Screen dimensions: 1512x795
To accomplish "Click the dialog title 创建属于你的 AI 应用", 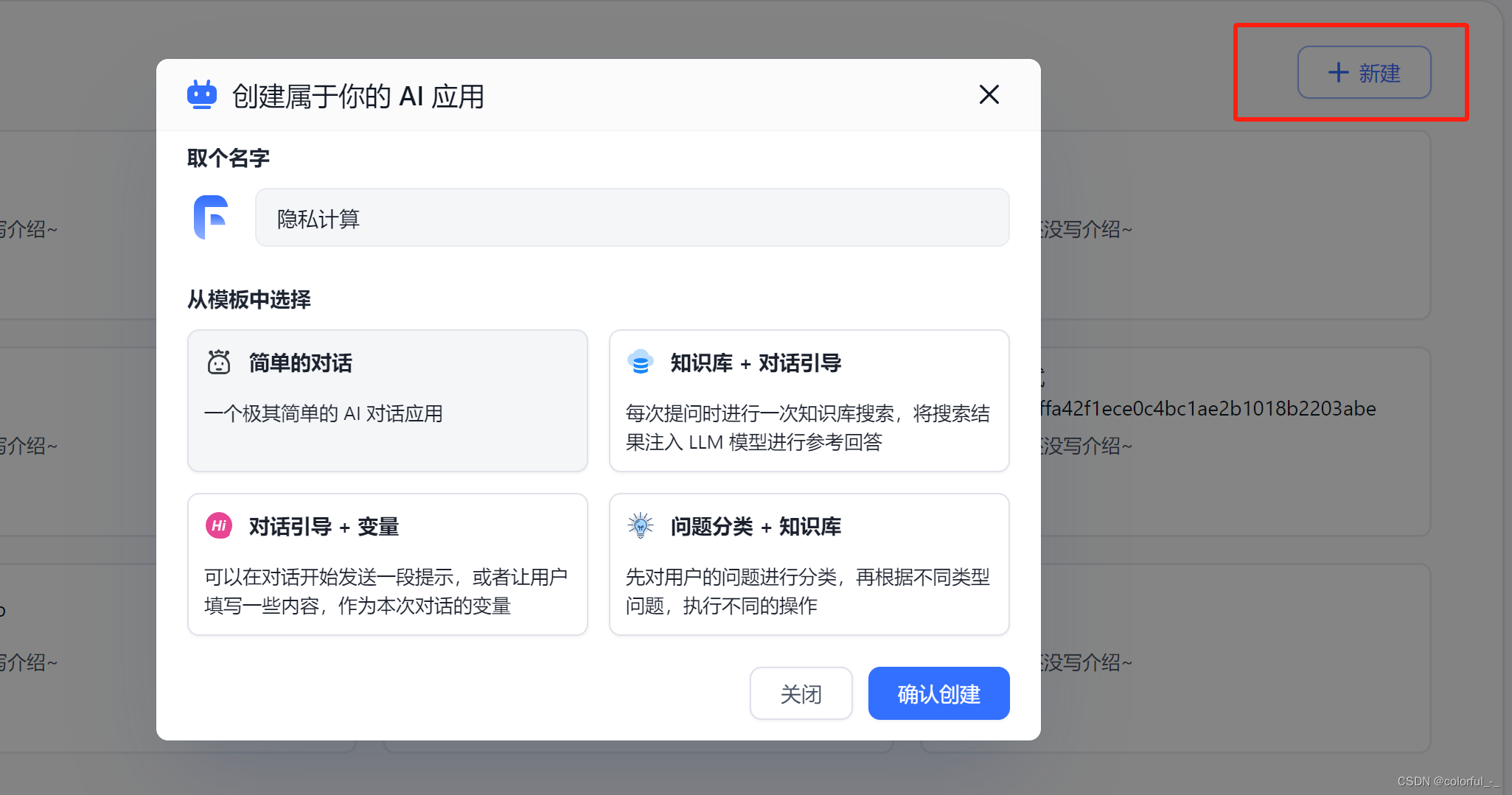I will coord(358,96).
